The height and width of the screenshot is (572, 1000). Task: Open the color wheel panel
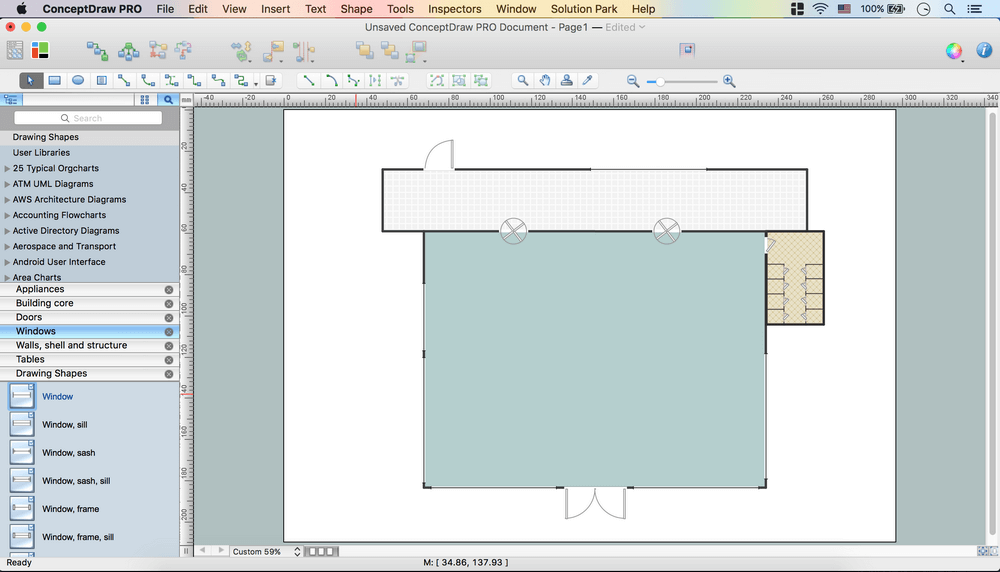click(954, 51)
